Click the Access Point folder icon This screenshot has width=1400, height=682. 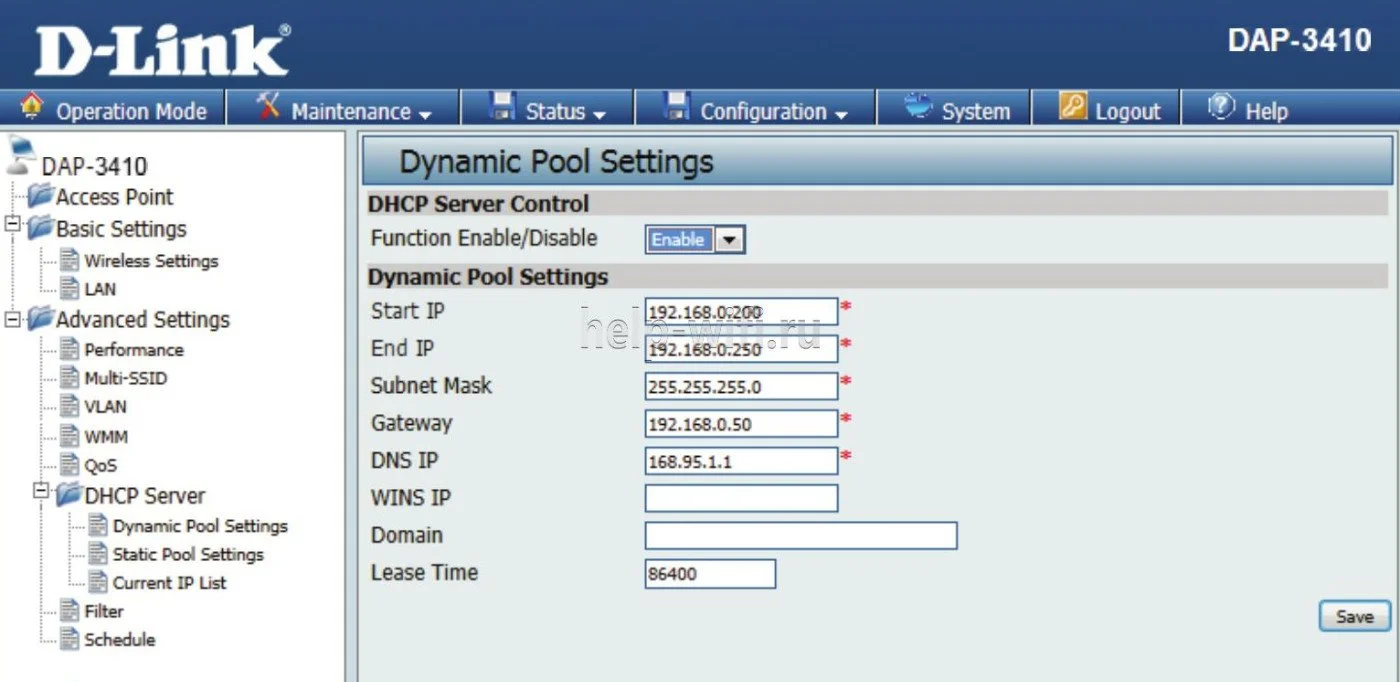41,196
